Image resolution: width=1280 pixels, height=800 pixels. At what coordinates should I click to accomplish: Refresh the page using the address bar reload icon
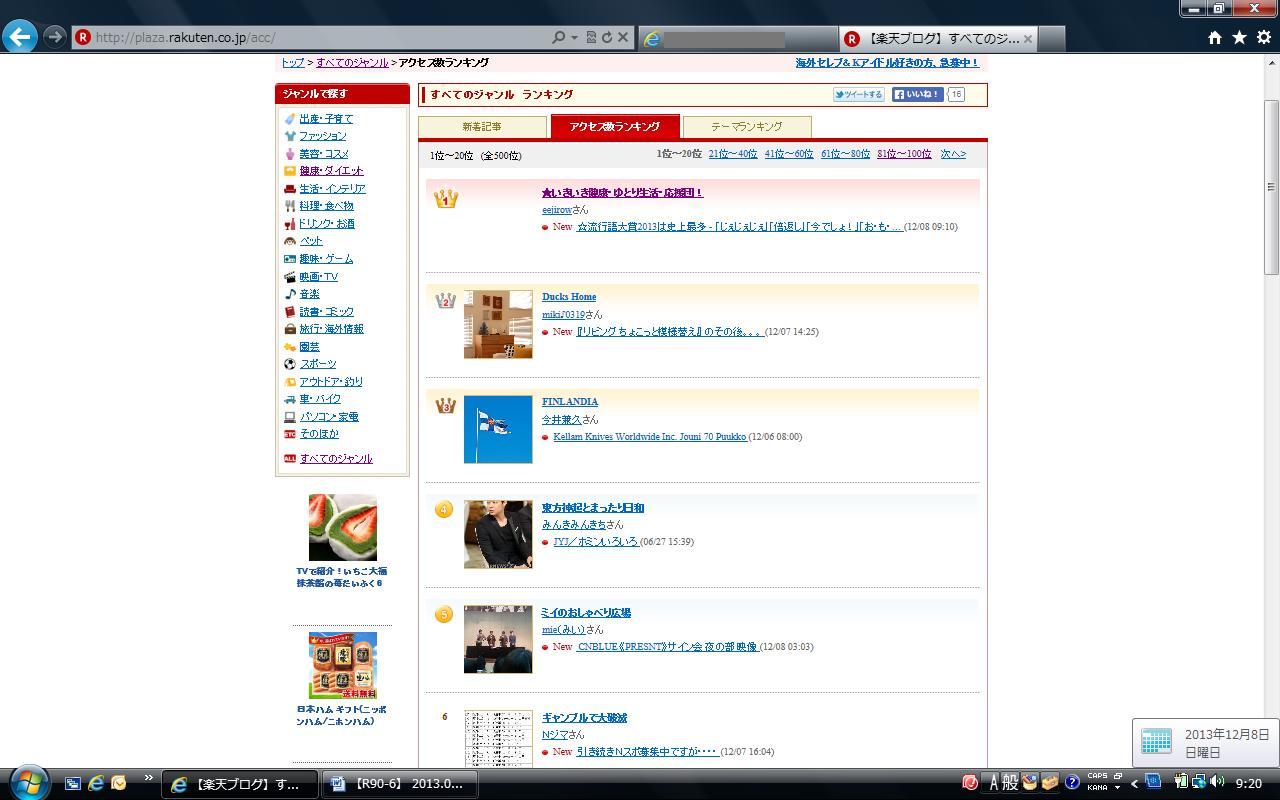pos(607,37)
